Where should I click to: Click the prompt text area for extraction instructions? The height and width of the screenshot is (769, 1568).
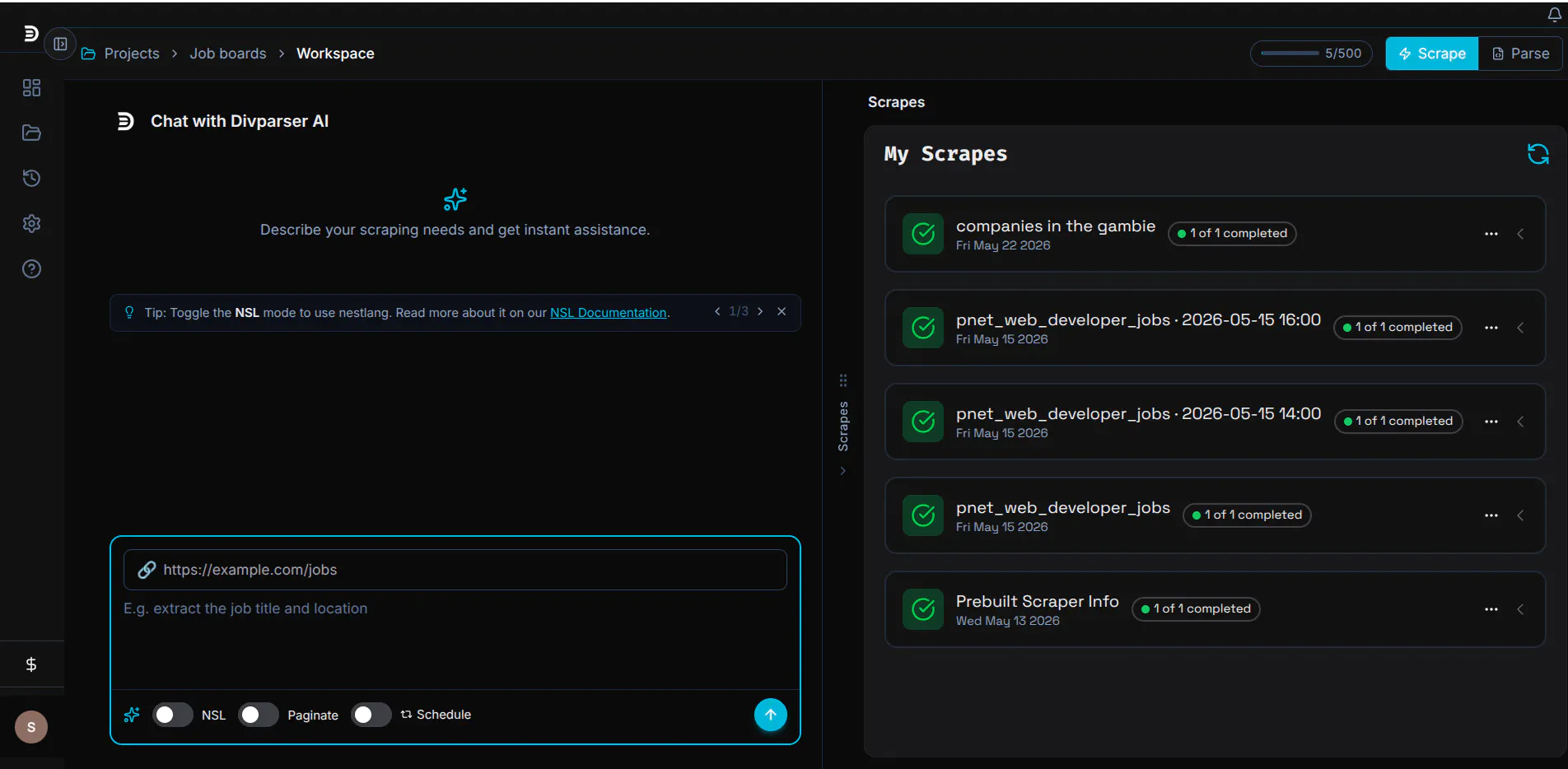tap(455, 642)
